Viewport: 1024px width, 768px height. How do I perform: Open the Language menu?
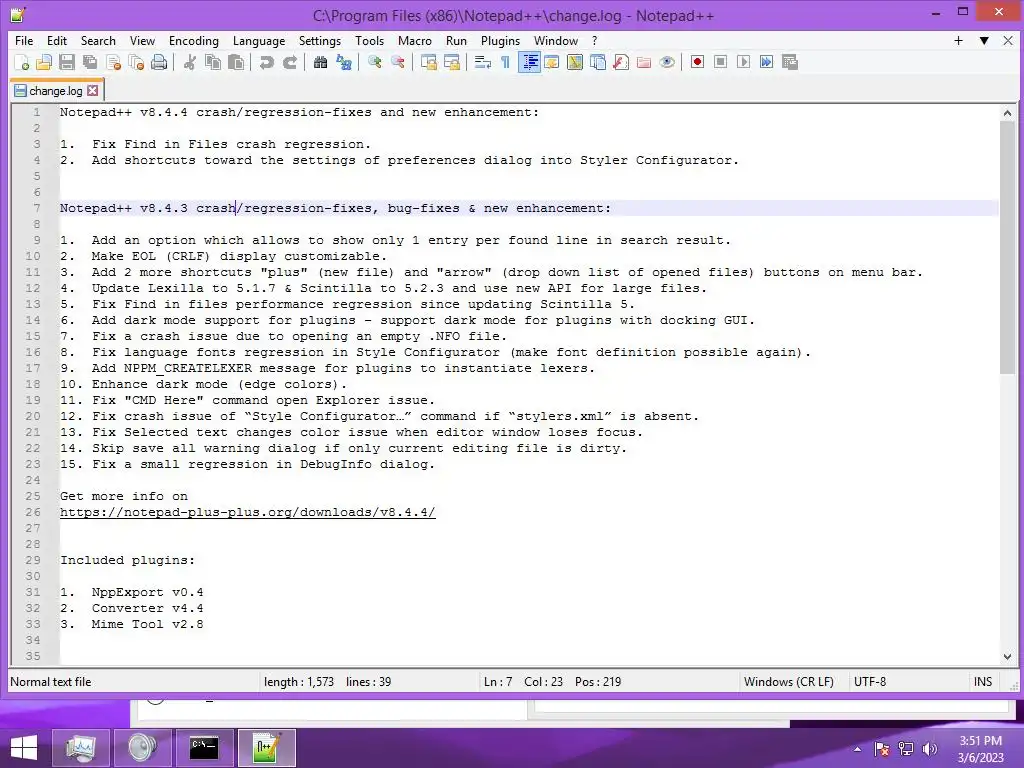tap(259, 40)
